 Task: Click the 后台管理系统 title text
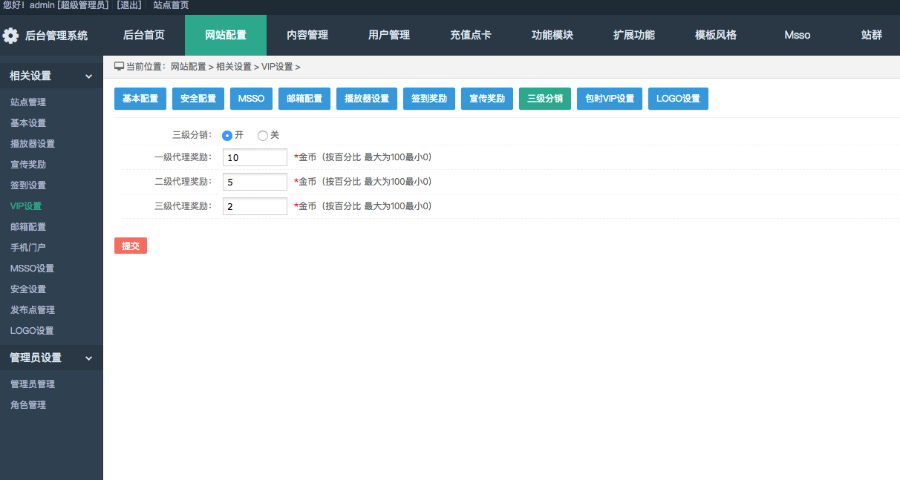pyautogui.click(x=56, y=36)
